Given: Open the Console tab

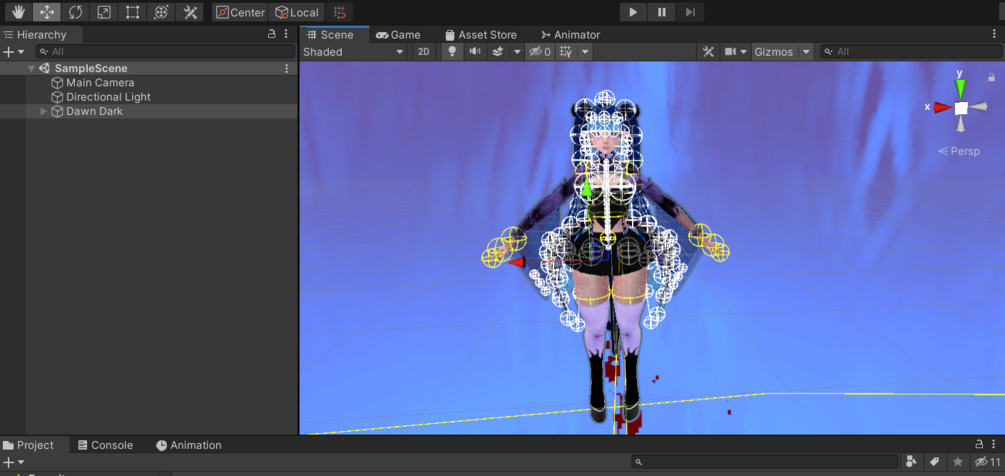Looking at the screenshot, I should (x=106, y=445).
